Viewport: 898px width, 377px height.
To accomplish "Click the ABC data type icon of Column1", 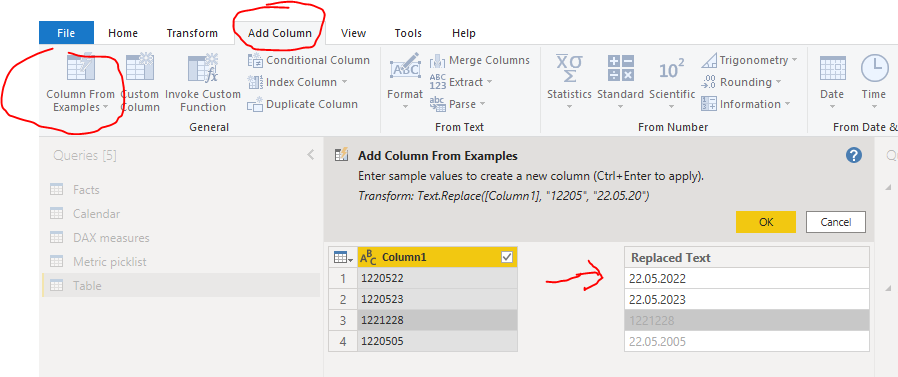I will (368, 258).
